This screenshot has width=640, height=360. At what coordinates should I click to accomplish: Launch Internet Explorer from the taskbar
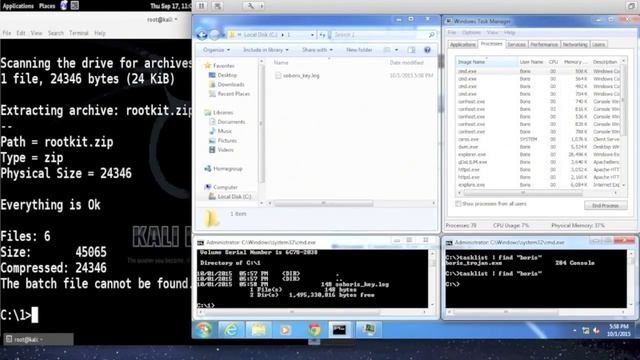point(231,330)
